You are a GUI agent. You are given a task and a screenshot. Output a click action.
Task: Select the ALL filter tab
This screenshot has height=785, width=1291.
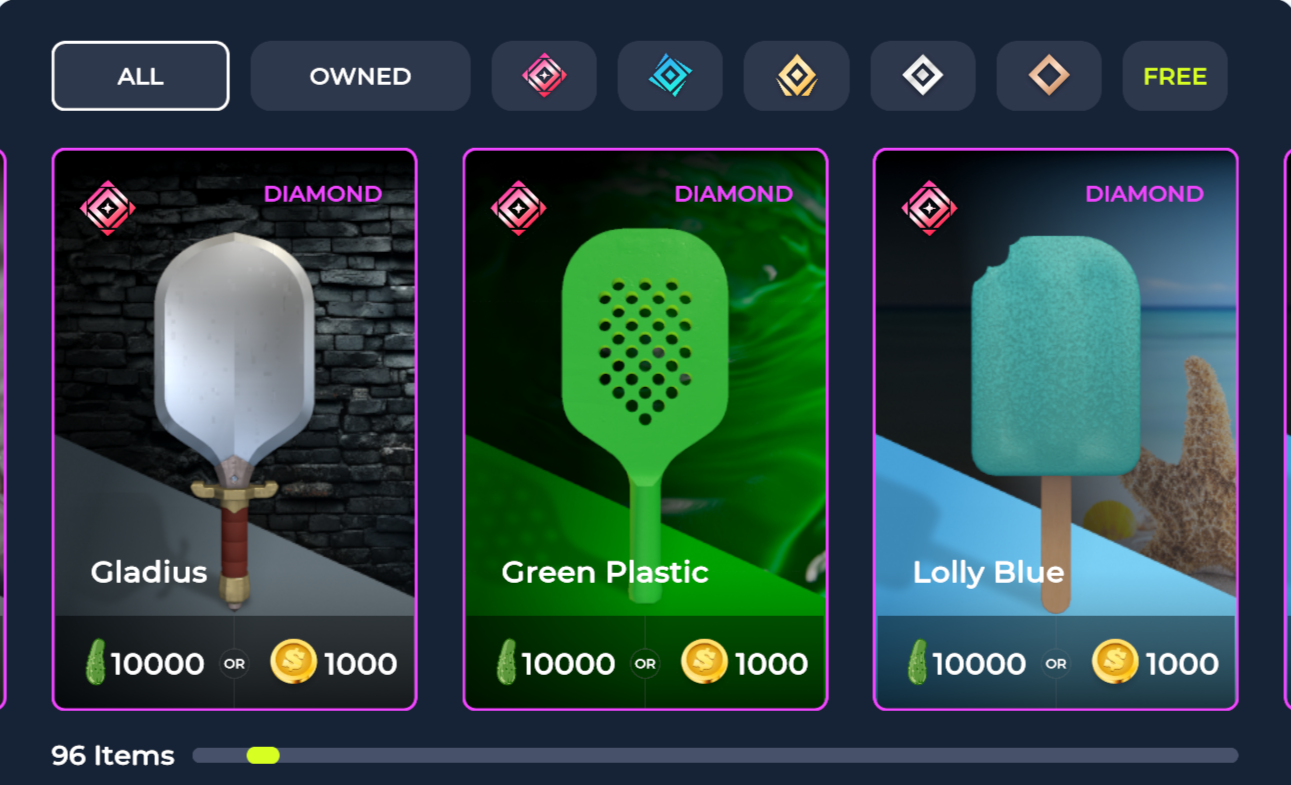point(140,76)
